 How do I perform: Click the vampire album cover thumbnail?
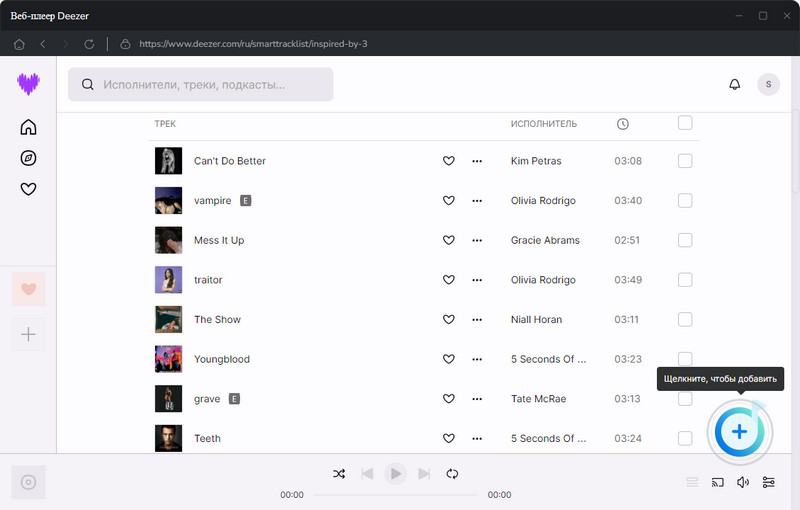click(x=168, y=200)
